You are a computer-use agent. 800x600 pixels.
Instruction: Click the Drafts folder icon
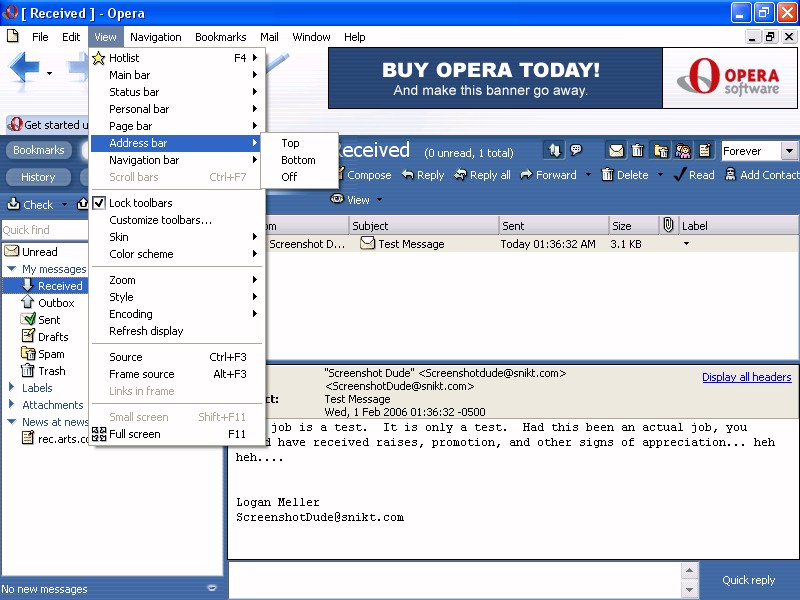[x=29, y=337]
